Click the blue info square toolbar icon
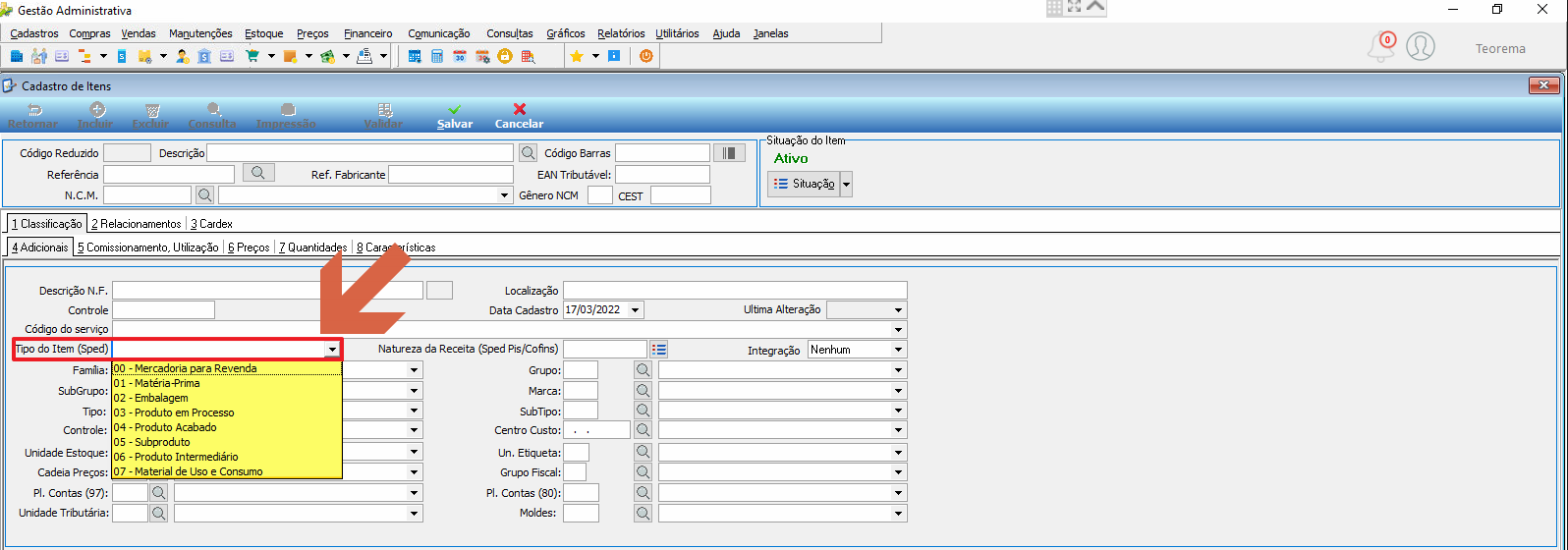 coord(614,56)
